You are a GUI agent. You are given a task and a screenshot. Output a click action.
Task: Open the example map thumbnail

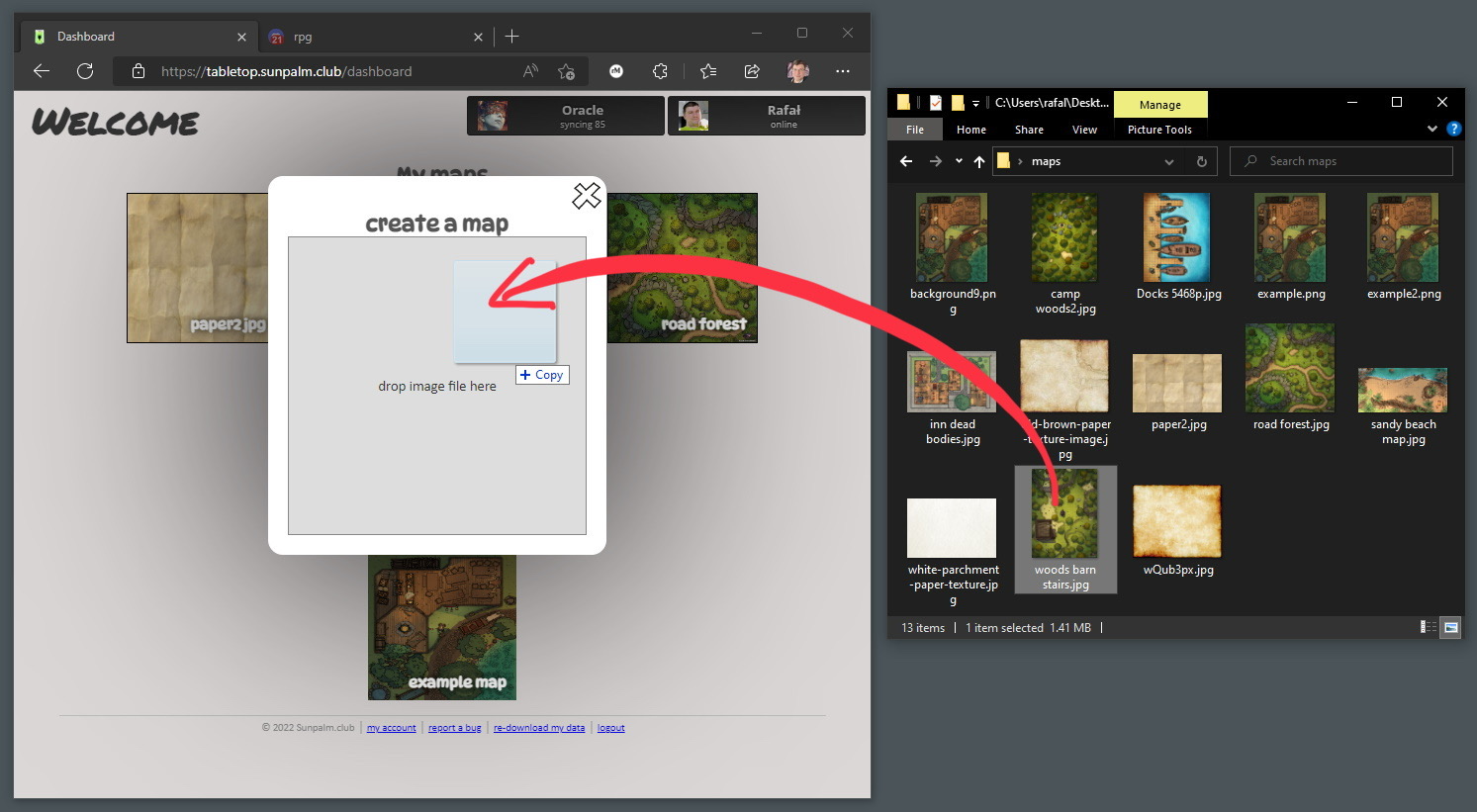(442, 627)
